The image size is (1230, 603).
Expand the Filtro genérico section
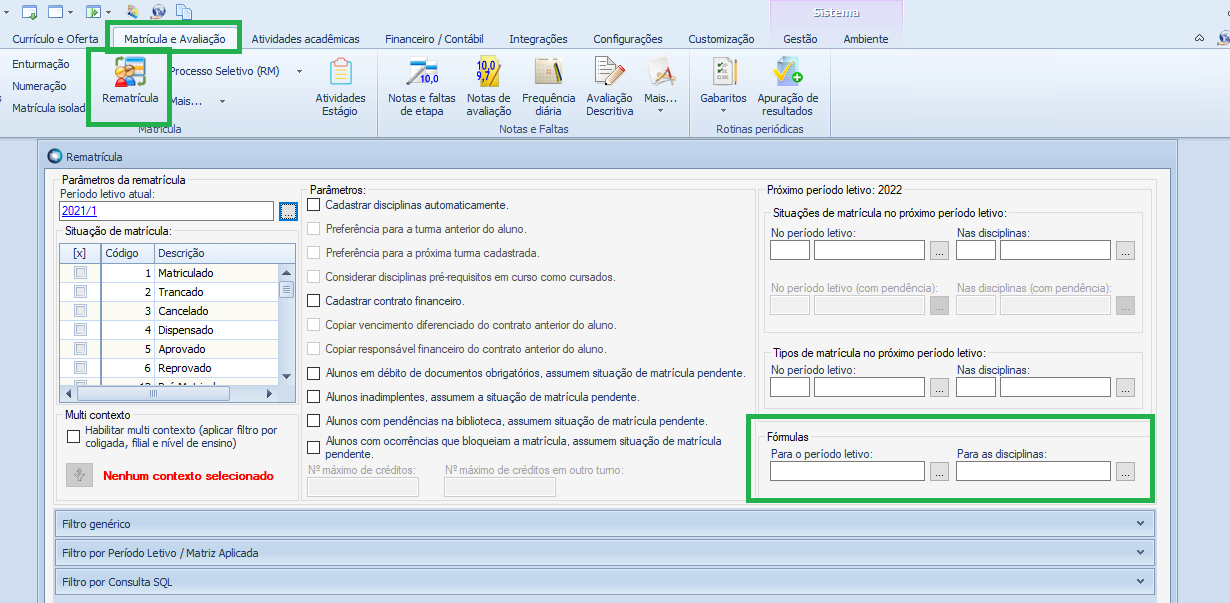tap(604, 523)
